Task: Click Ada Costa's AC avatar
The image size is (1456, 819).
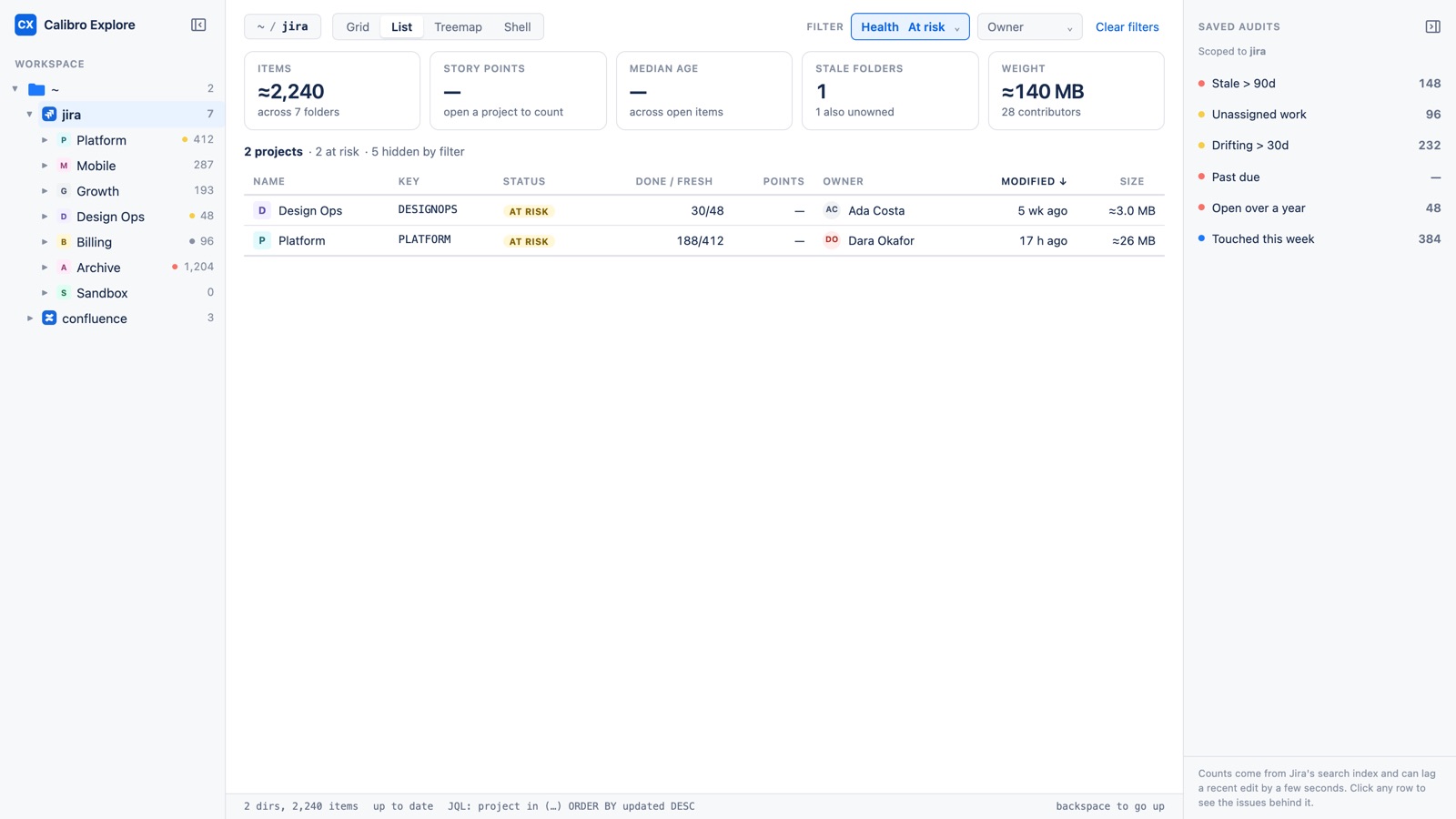Action: coord(832,210)
